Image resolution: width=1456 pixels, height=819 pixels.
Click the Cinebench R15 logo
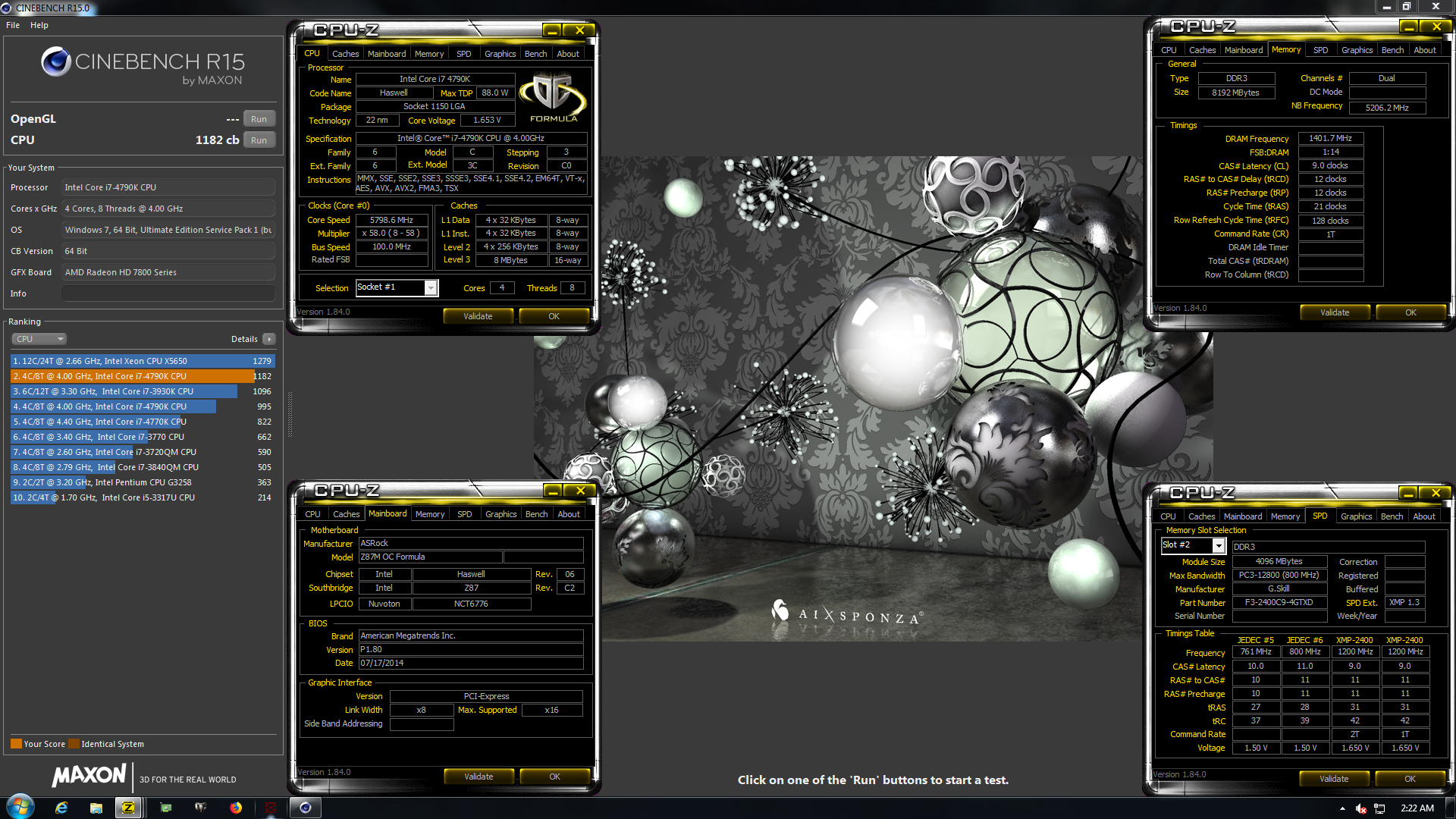[x=143, y=65]
